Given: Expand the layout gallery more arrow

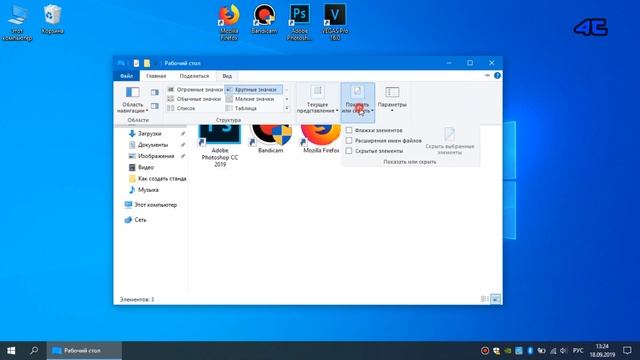Looking at the screenshot, I should (287, 108).
